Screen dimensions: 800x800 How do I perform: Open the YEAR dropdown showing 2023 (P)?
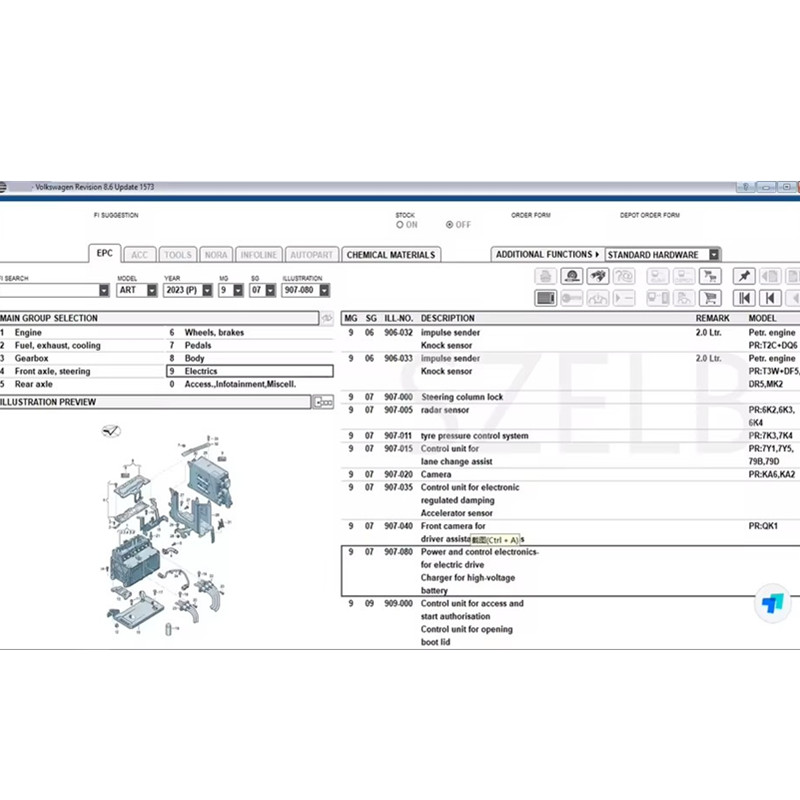[x=207, y=290]
